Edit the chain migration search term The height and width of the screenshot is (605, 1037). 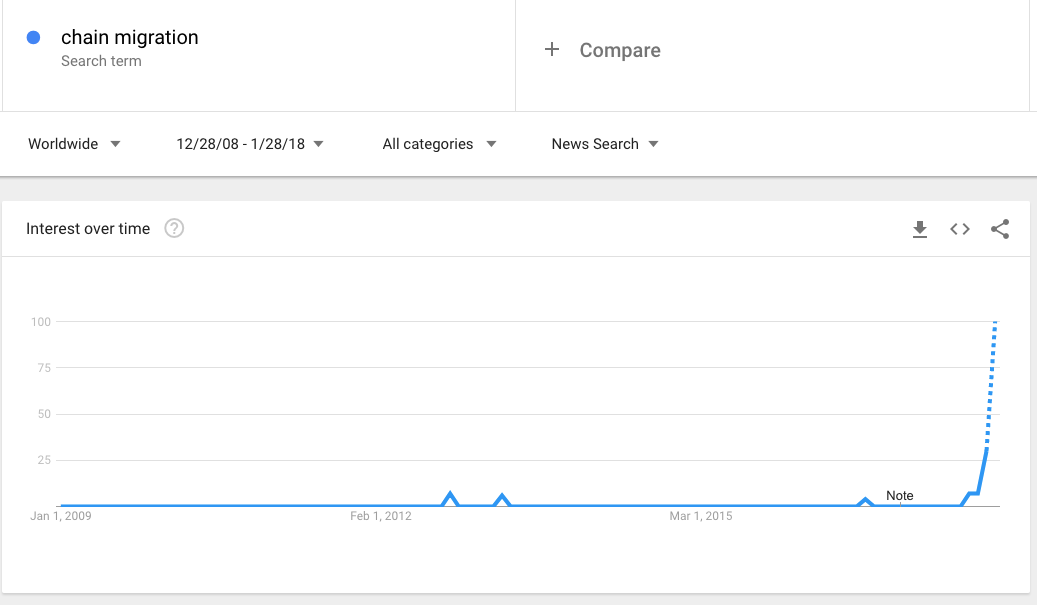pos(130,38)
